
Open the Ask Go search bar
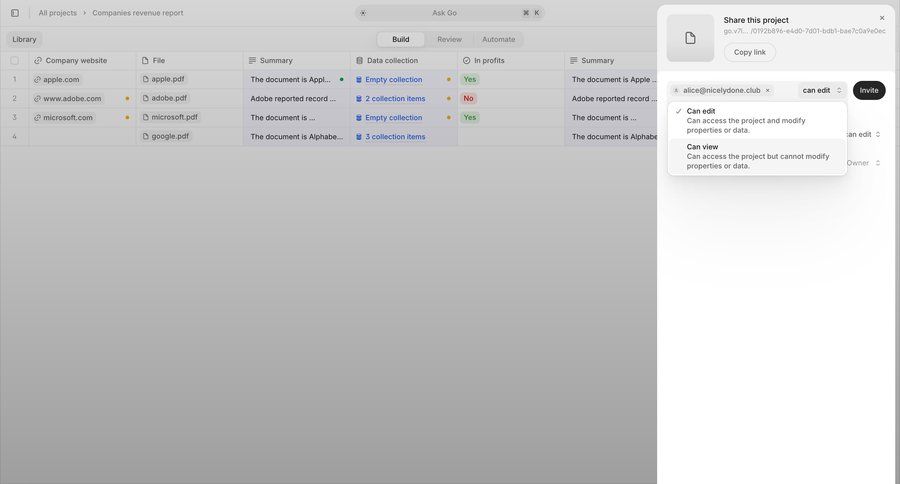click(x=449, y=13)
